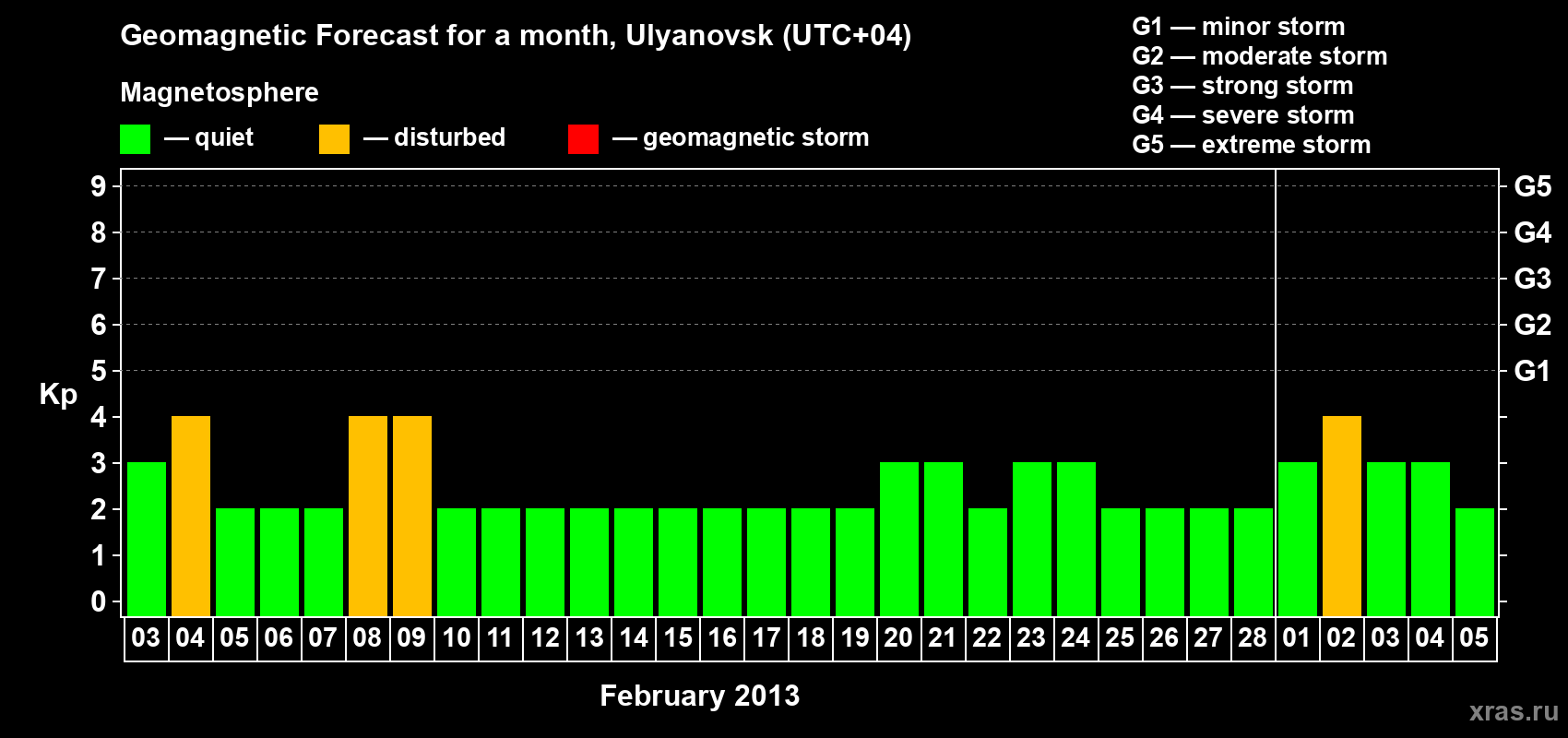Click the date label 27
This screenshot has width=1568, height=738.
(x=1208, y=637)
